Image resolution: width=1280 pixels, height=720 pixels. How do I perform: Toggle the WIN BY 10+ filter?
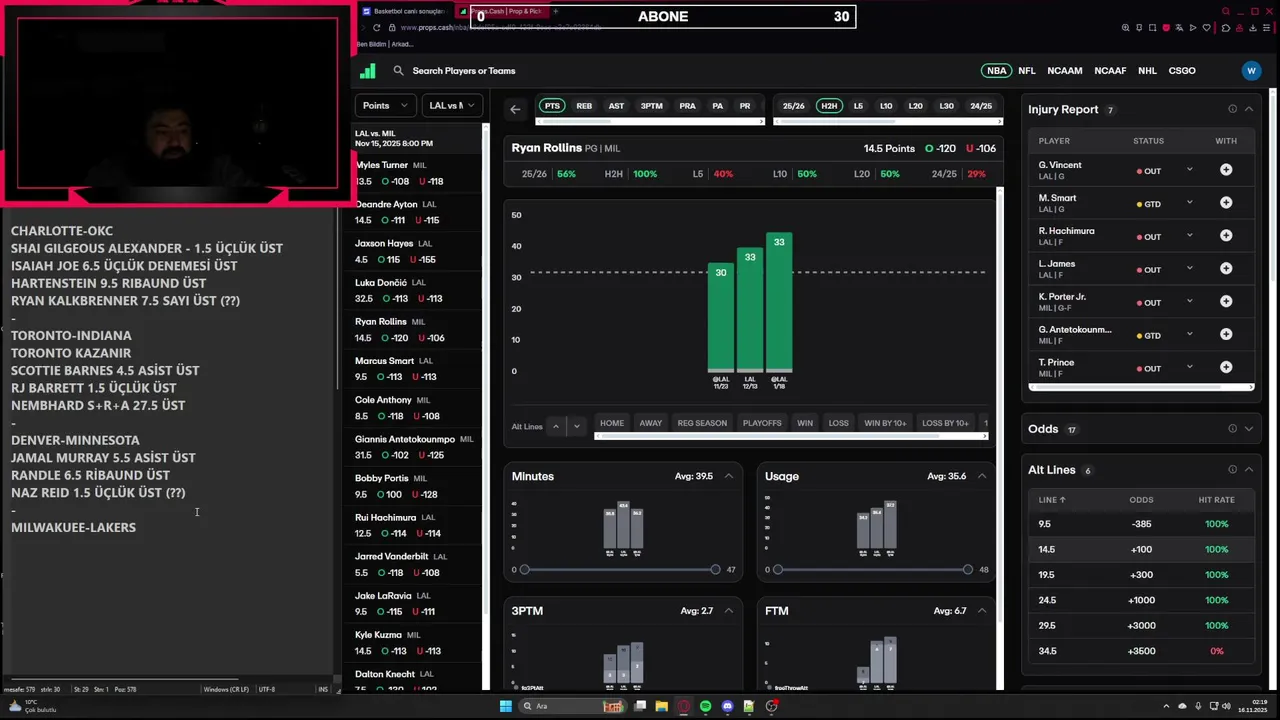point(885,423)
